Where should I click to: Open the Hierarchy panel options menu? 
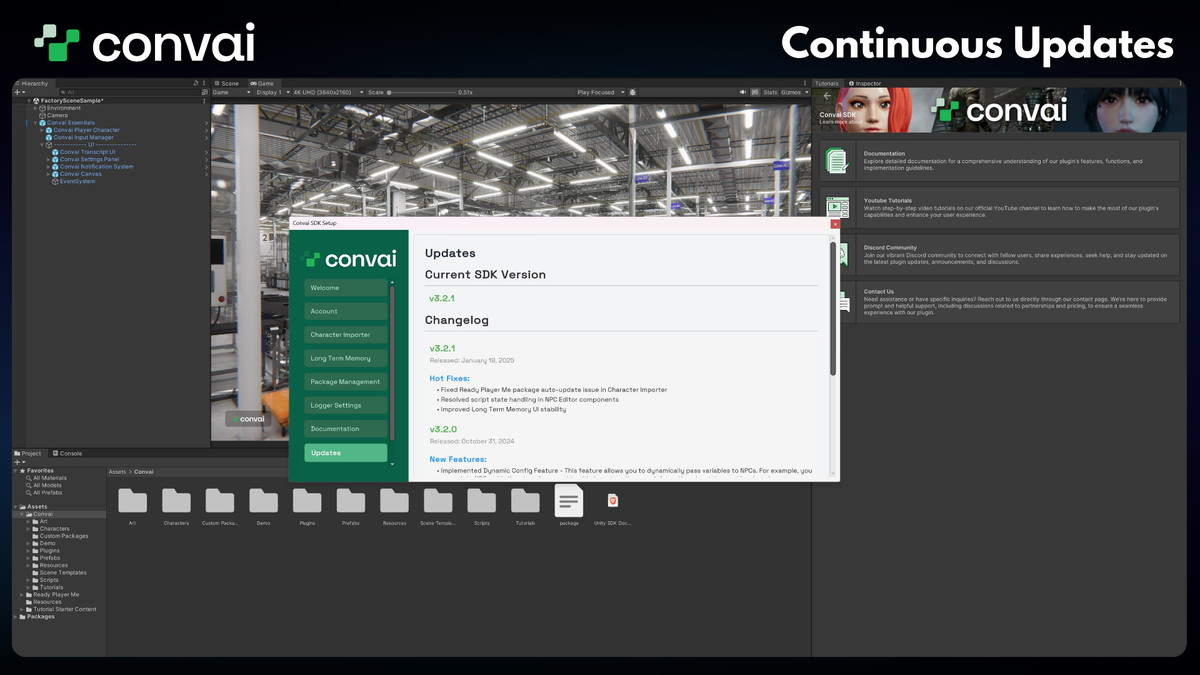(205, 84)
